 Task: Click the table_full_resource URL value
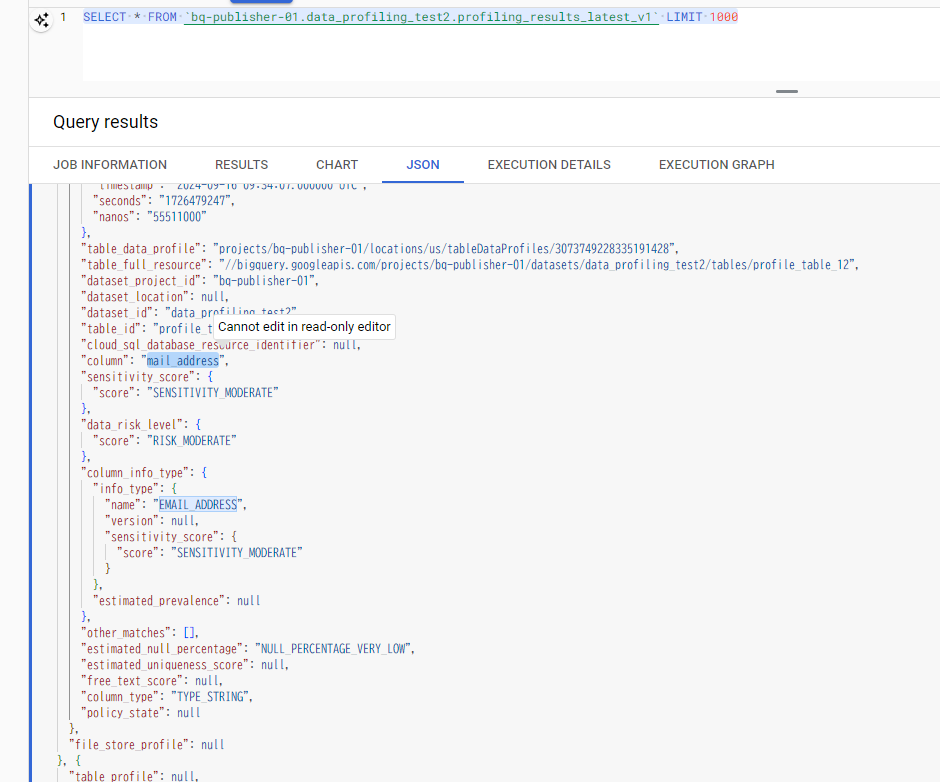point(537,265)
